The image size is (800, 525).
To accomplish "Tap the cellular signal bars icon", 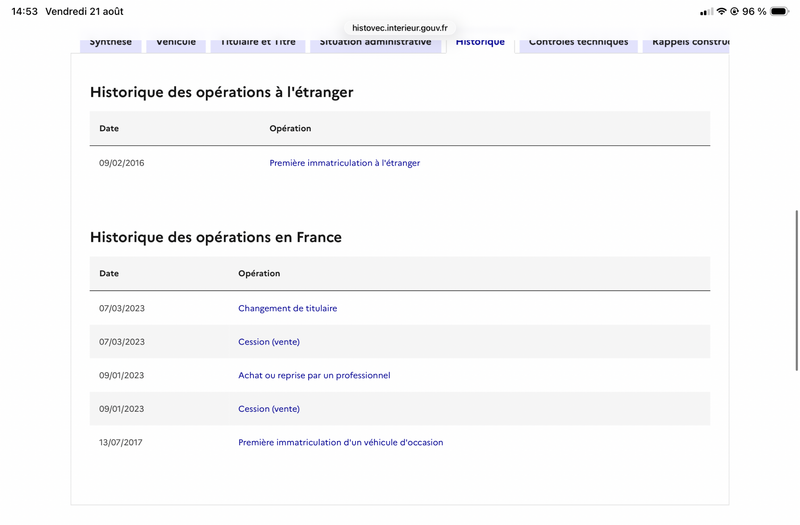I will (707, 11).
